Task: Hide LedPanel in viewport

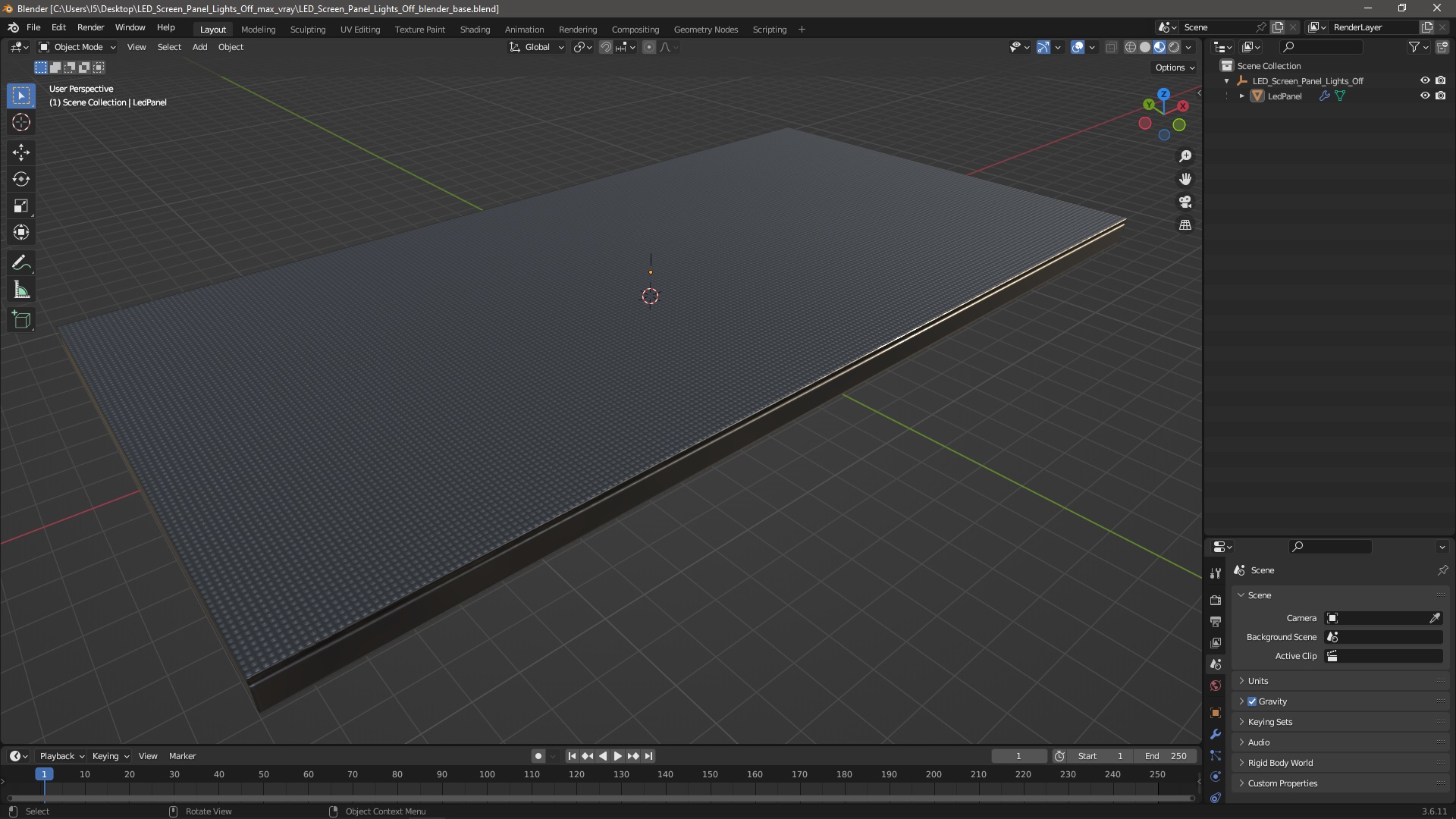Action: point(1424,96)
